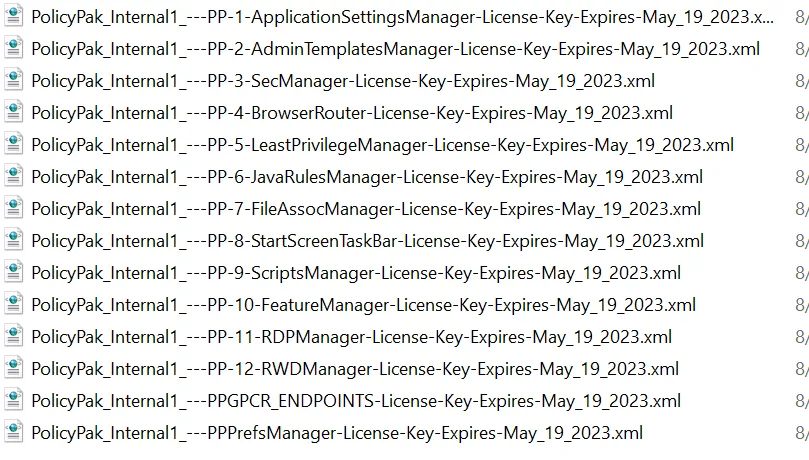Select the PP-6-JavaRulesManager file name
Viewport: 809px width, 460px height.
367,177
